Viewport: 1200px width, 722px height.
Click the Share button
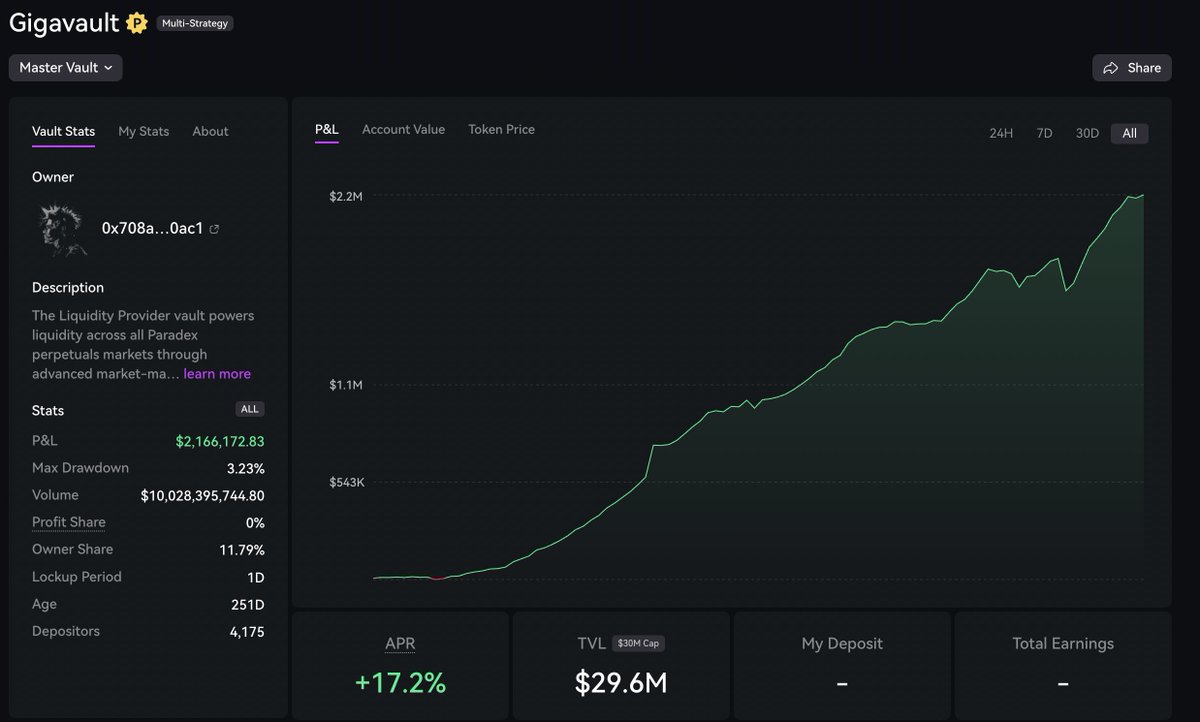[1132, 68]
